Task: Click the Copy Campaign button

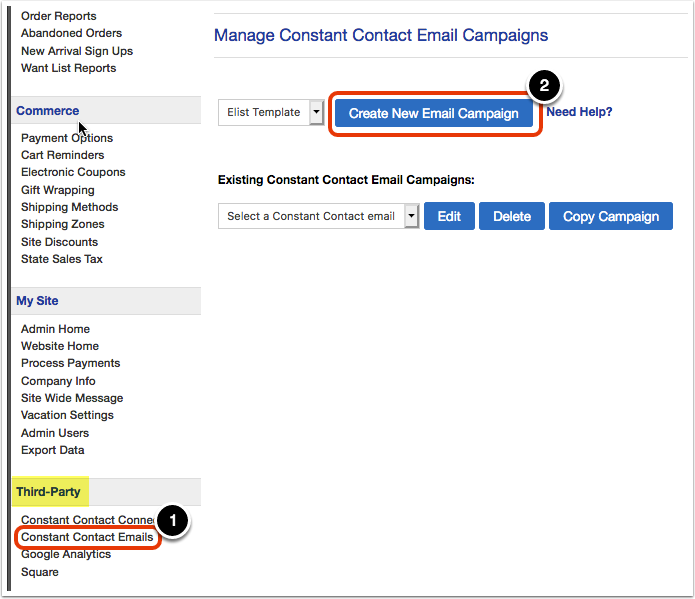Action: click(611, 216)
